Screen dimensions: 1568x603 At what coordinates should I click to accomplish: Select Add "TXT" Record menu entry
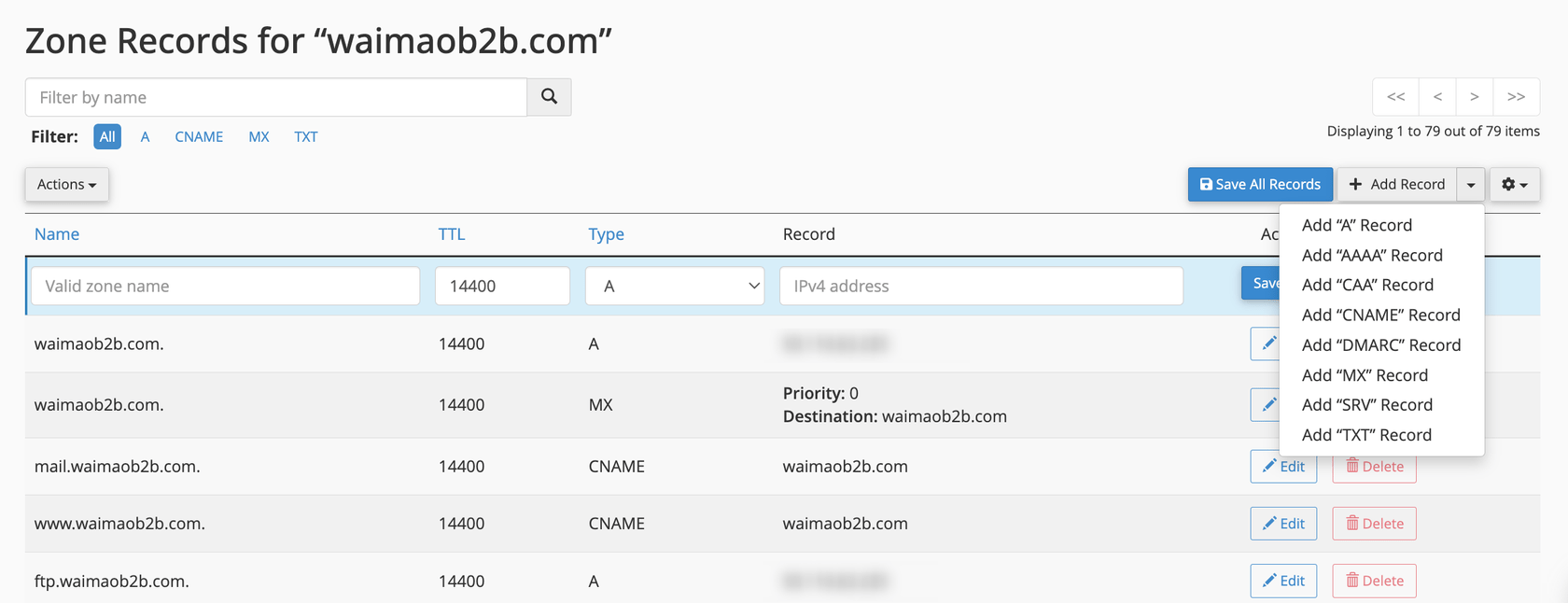click(1366, 435)
